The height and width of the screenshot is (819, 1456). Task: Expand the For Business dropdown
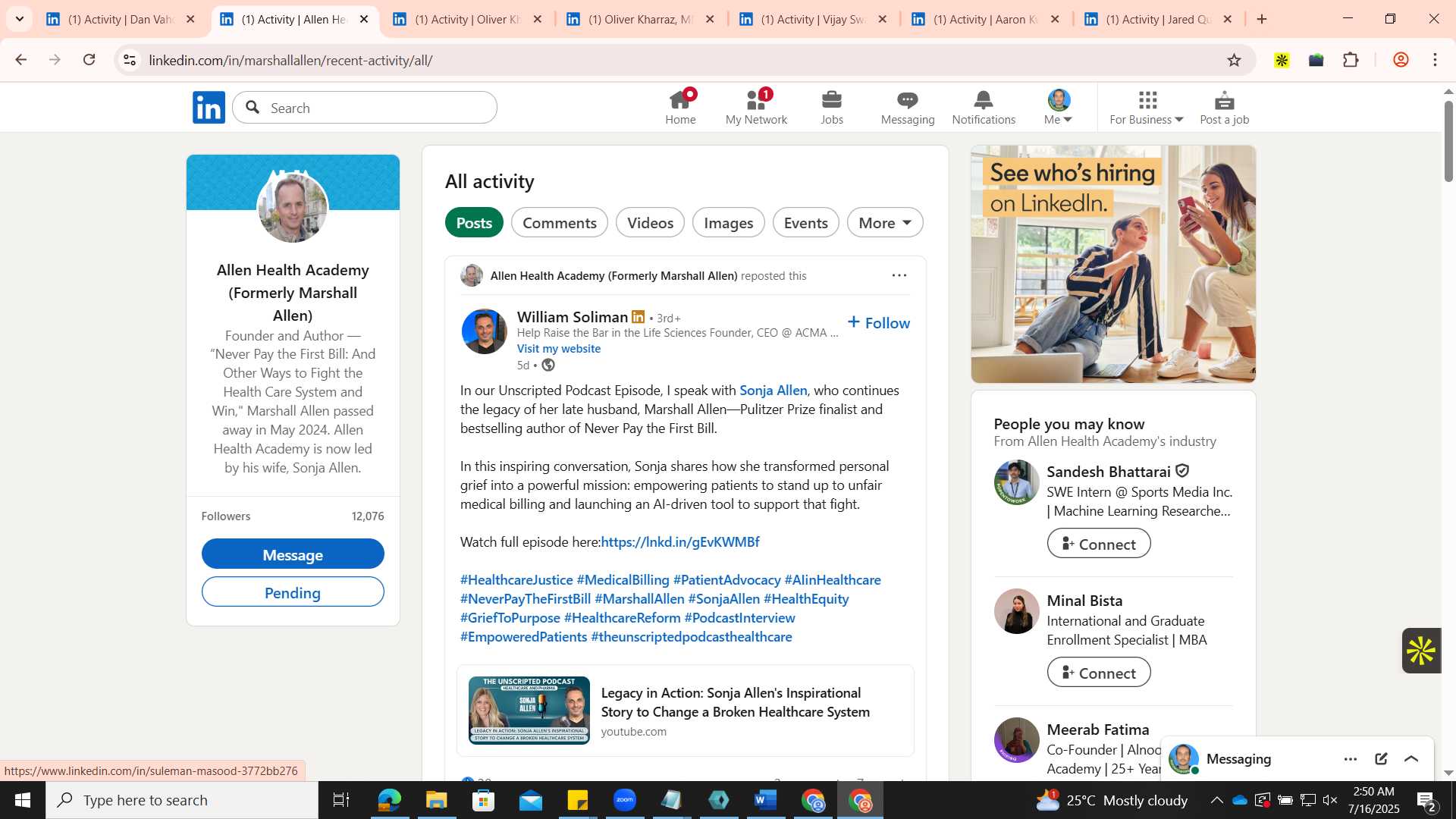[x=1146, y=107]
